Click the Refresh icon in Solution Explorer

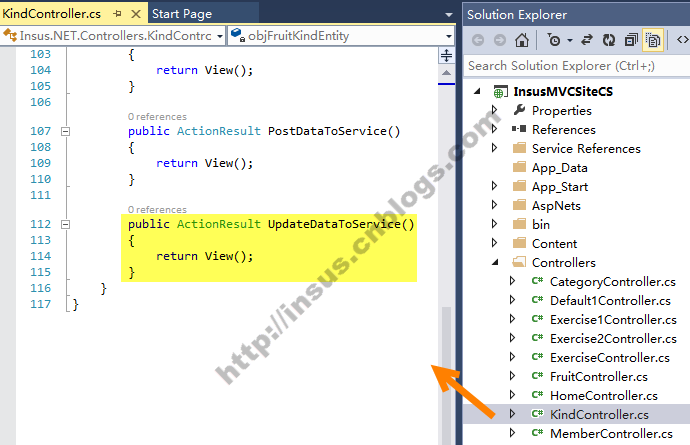[x=609, y=40]
